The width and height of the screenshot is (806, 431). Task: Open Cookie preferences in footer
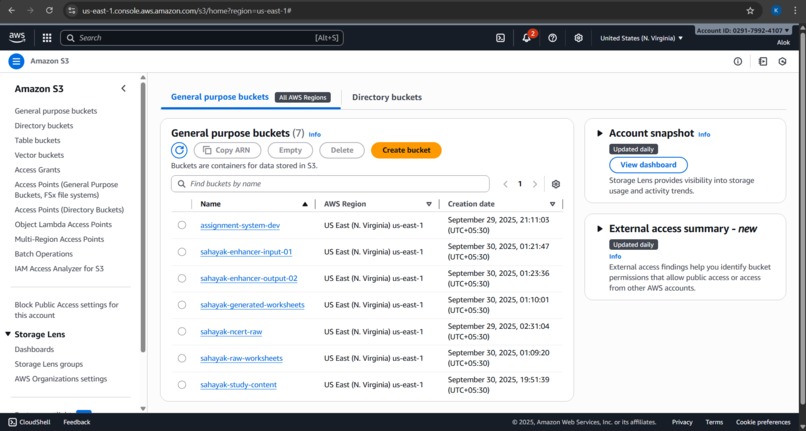tap(763, 422)
